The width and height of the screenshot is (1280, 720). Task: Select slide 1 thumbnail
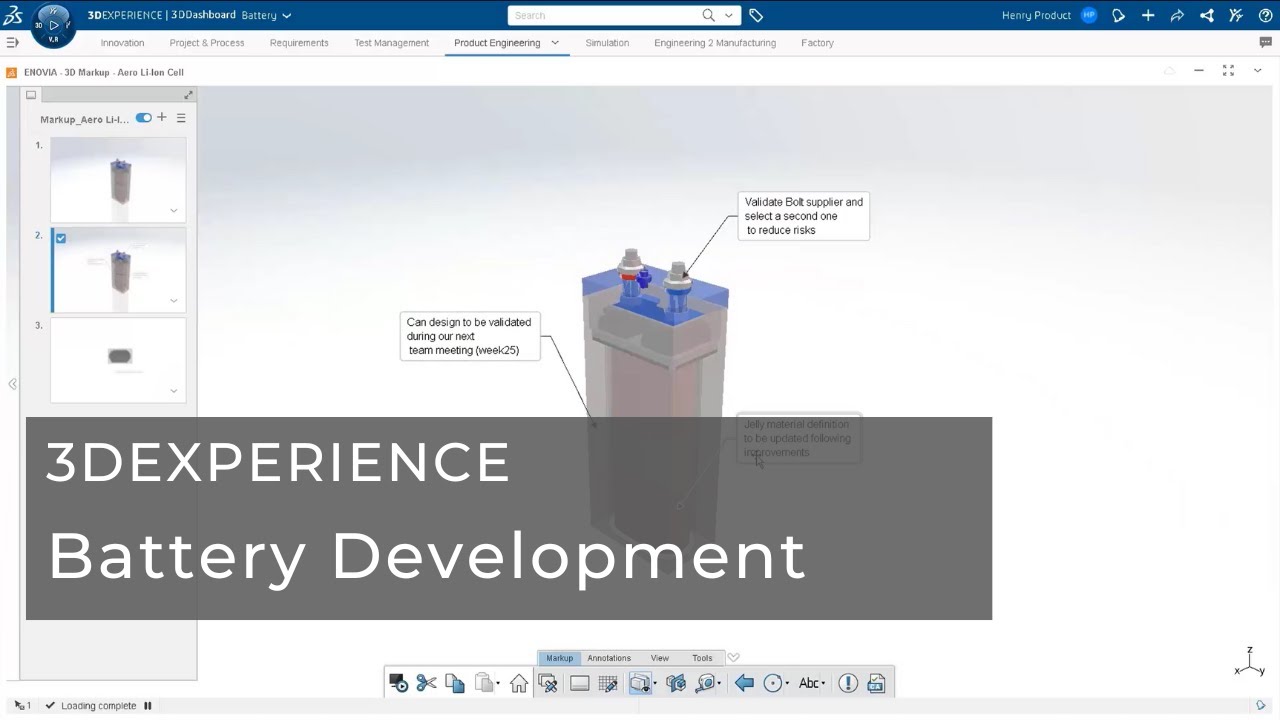pos(118,180)
